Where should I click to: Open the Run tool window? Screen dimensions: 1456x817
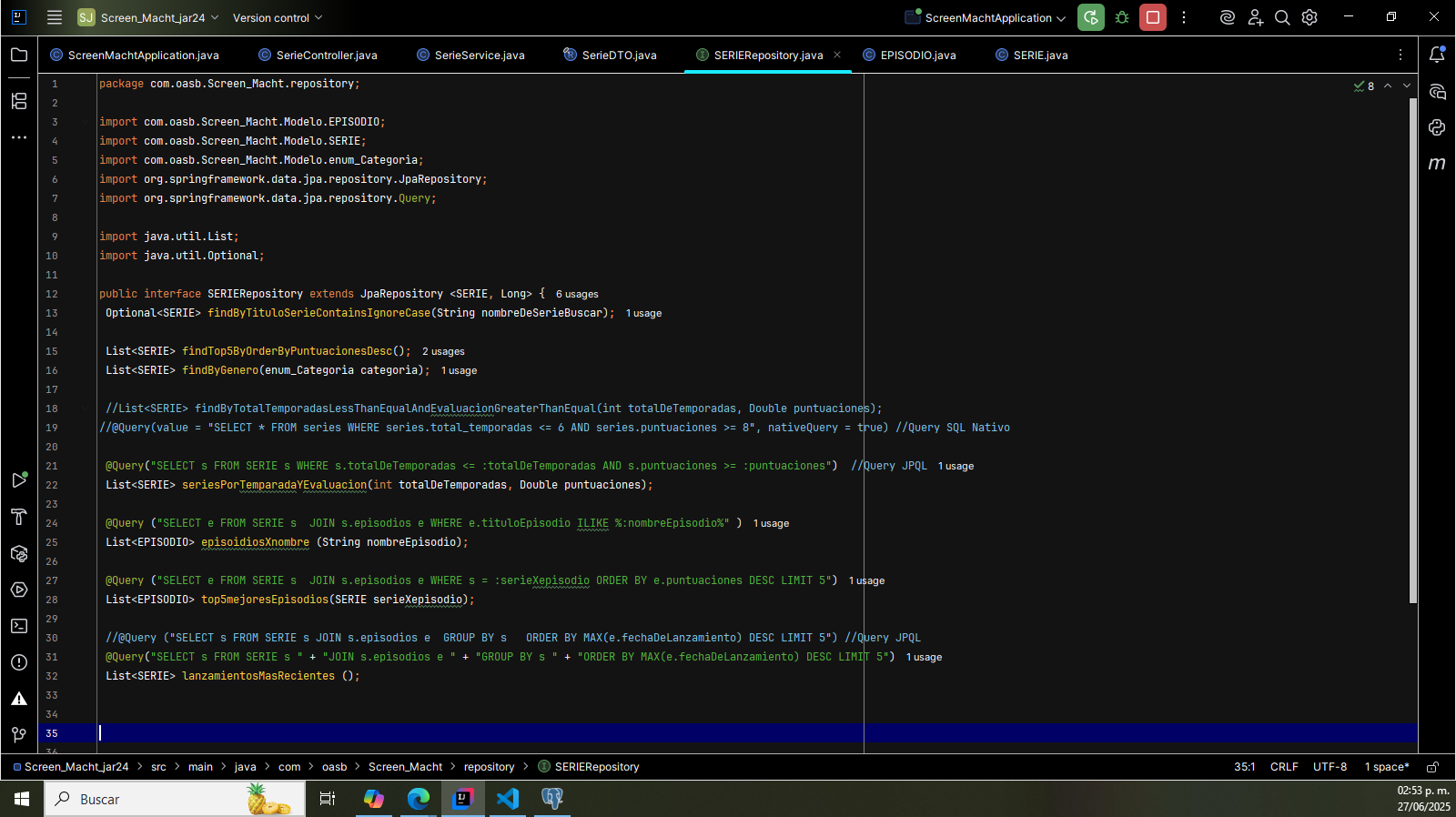(x=19, y=480)
